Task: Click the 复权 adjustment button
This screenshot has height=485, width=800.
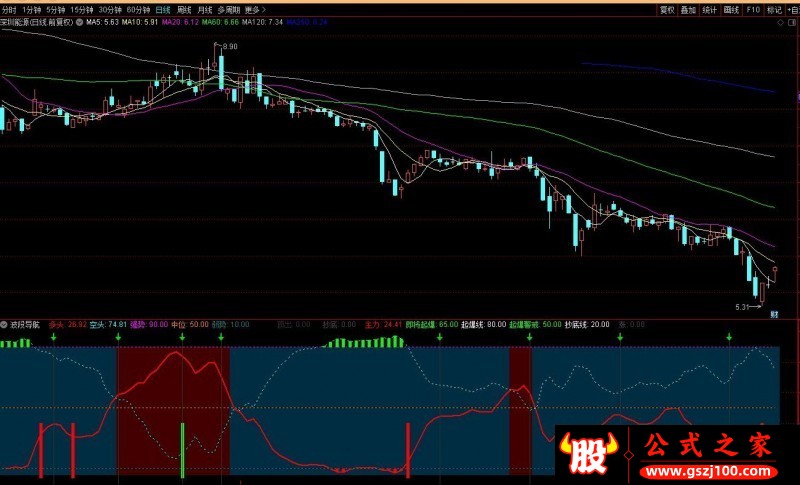Action: click(667, 10)
